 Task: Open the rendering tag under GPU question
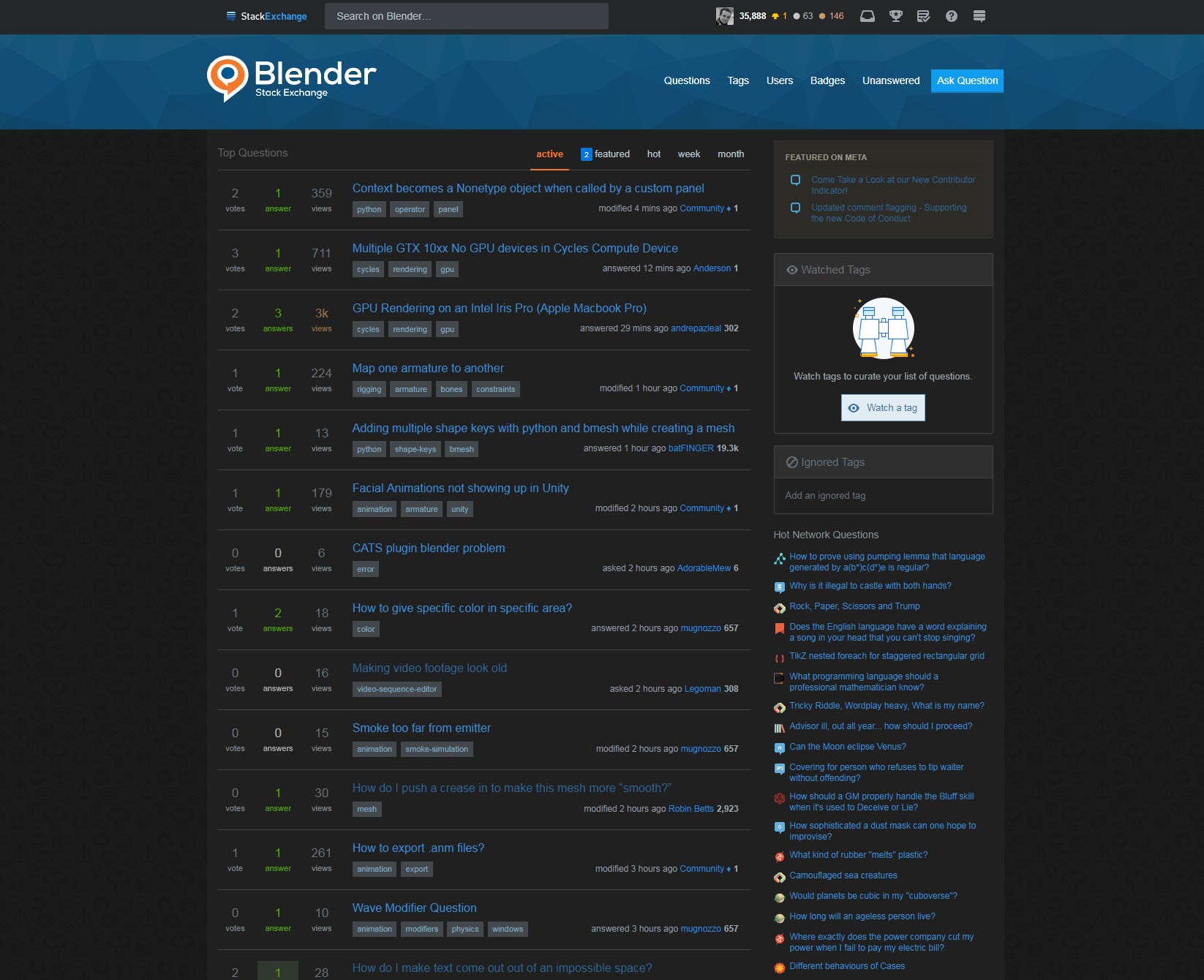410,329
